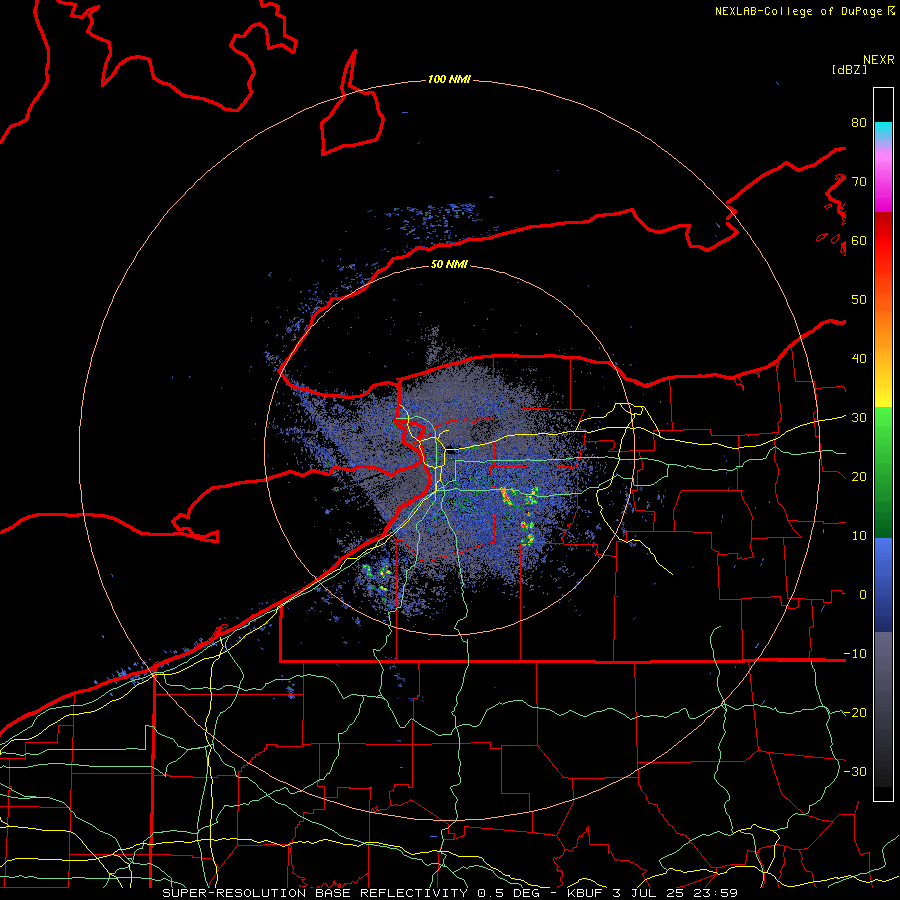This screenshot has height=900, width=900.
Task: Click the NEXLAB-College of DuPage watermark text
Action: click(804, 11)
